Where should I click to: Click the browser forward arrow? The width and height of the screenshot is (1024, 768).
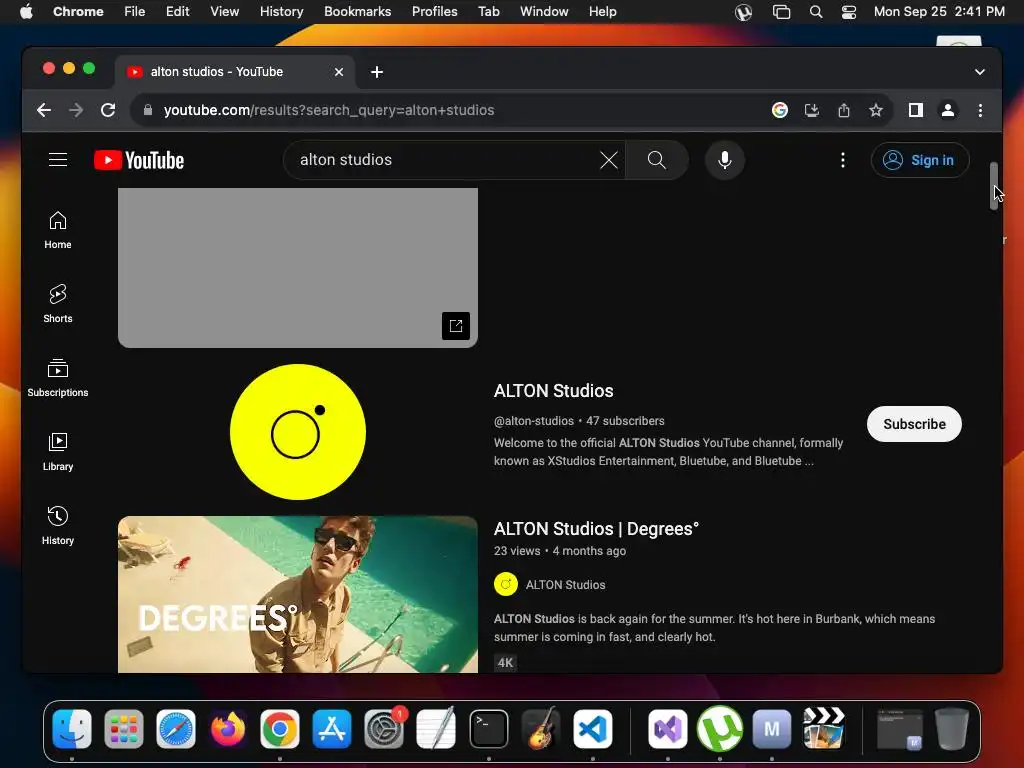click(x=76, y=110)
